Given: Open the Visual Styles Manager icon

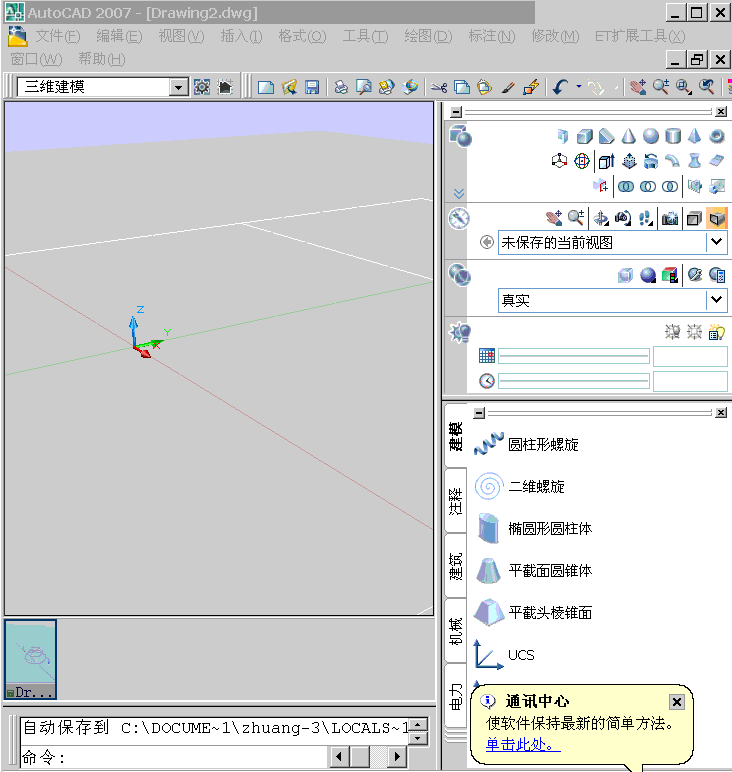Looking at the screenshot, I should tap(717, 275).
